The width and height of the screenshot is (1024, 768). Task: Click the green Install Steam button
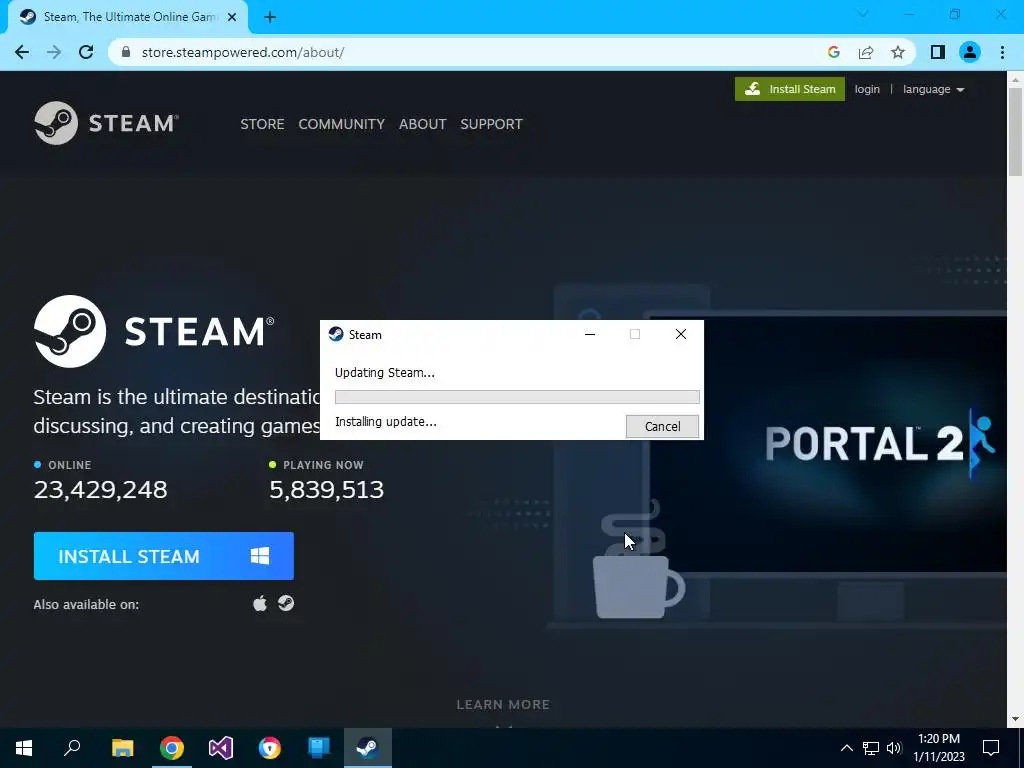(790, 89)
